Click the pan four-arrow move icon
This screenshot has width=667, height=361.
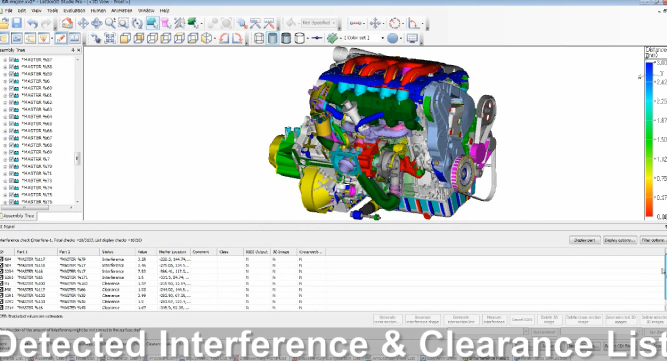(x=83, y=23)
